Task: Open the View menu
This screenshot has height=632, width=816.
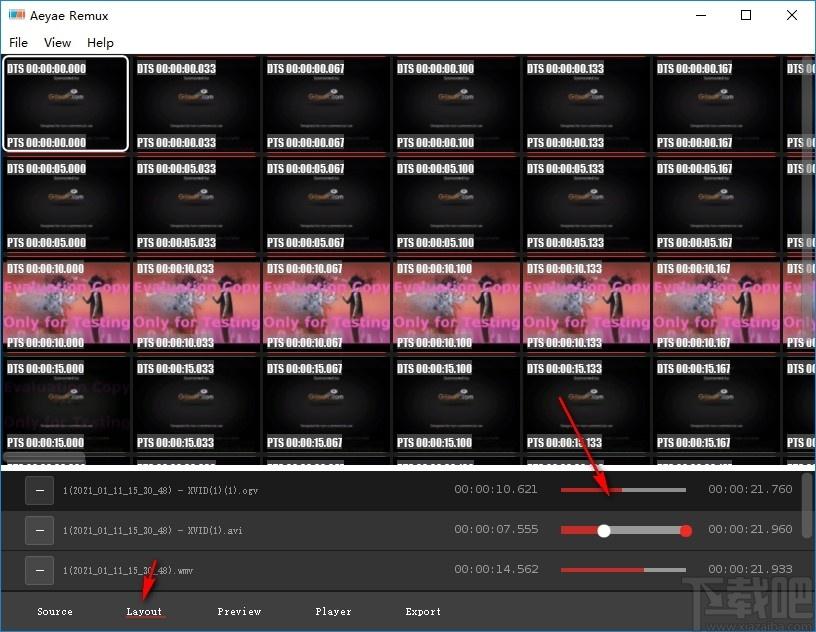Action: (57, 43)
